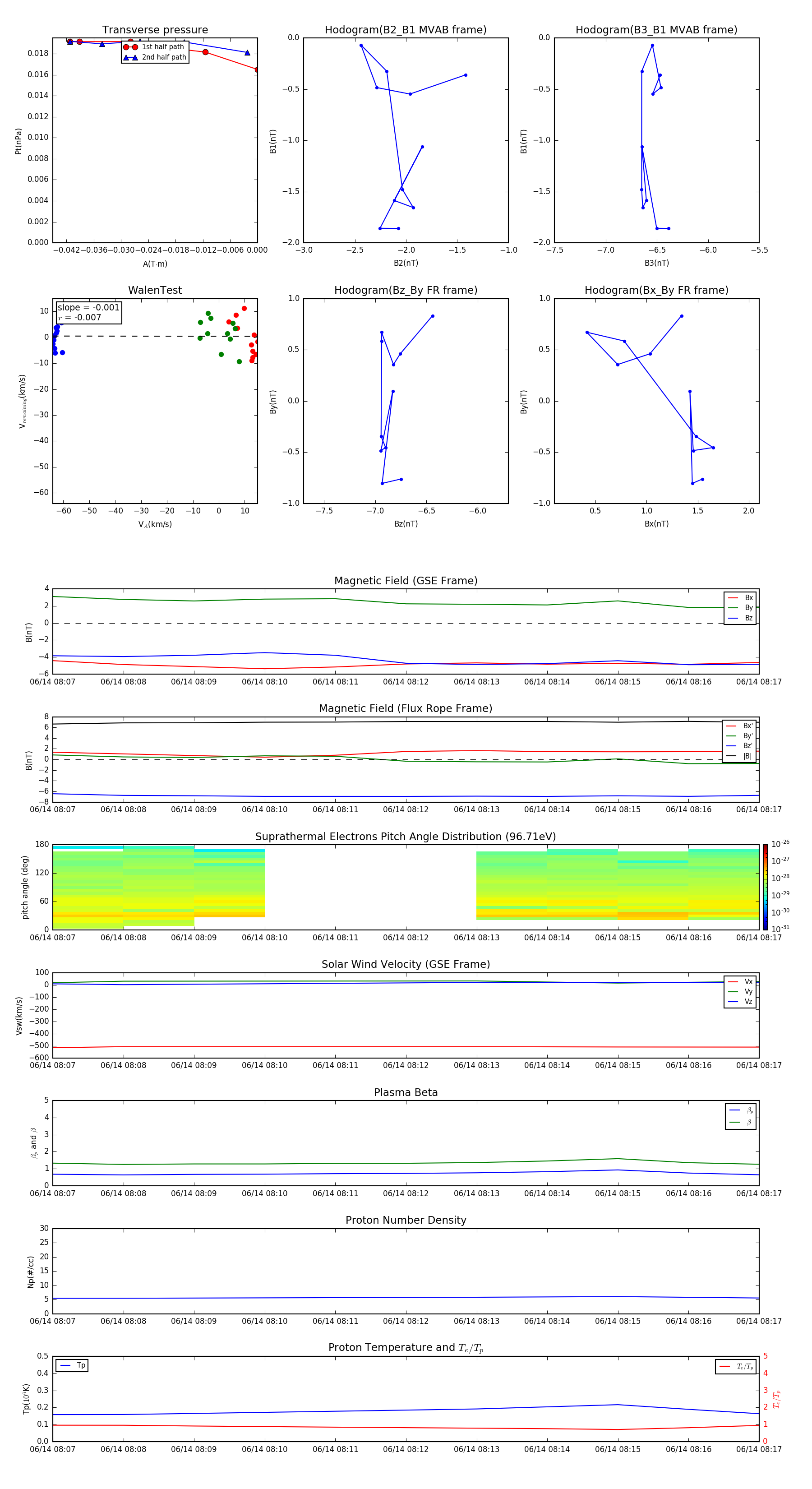Select the red Te/Tp right axis label
812x1489 pixels.
tap(777, 1399)
